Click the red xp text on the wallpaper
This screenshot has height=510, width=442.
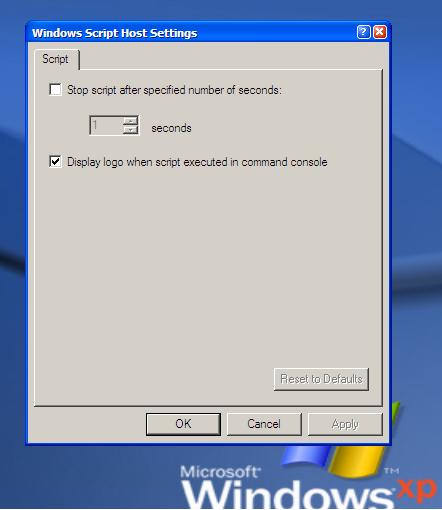tap(419, 491)
